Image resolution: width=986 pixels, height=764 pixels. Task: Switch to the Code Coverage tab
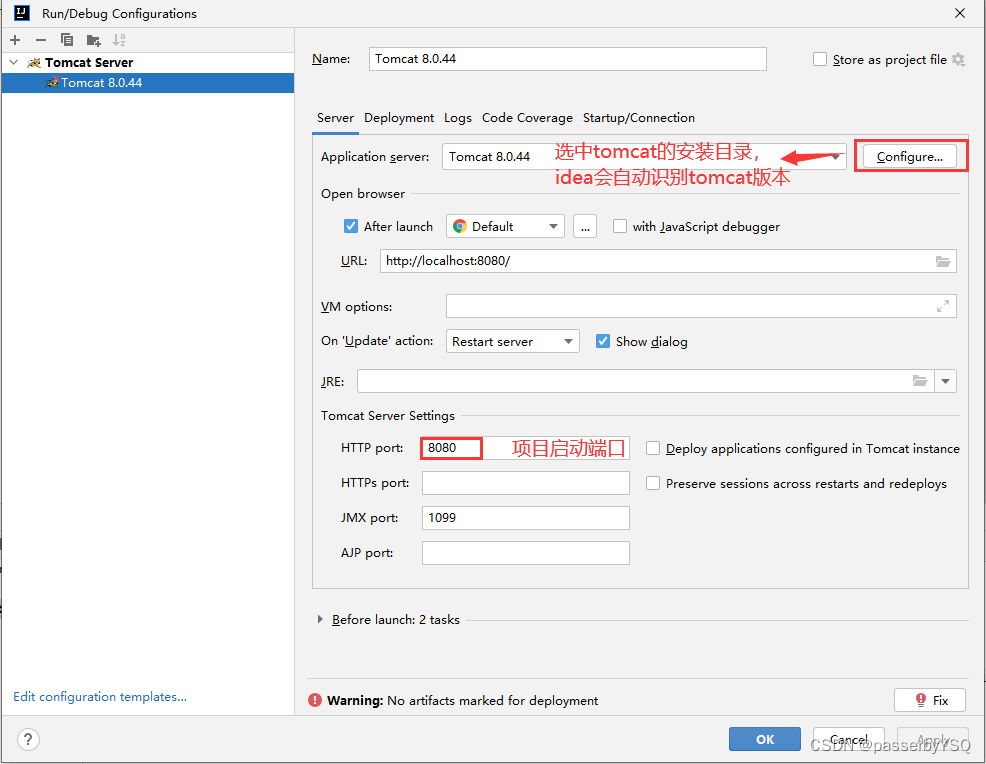pos(527,118)
